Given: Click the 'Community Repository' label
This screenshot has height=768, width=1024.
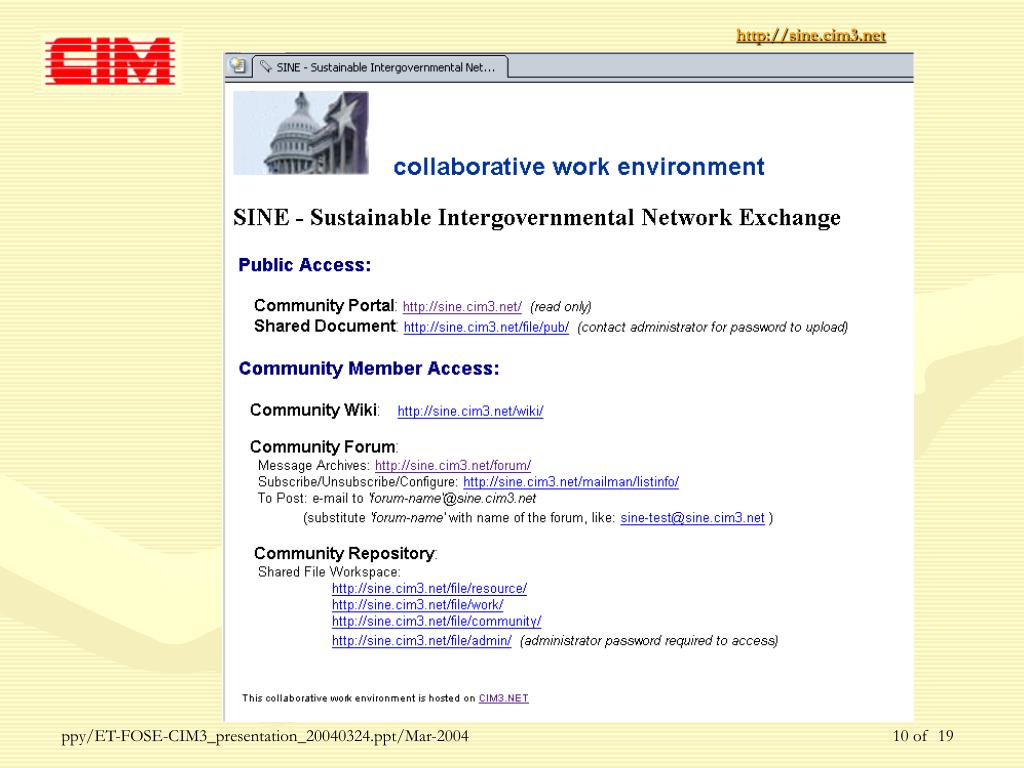Looking at the screenshot, I should (x=344, y=553).
